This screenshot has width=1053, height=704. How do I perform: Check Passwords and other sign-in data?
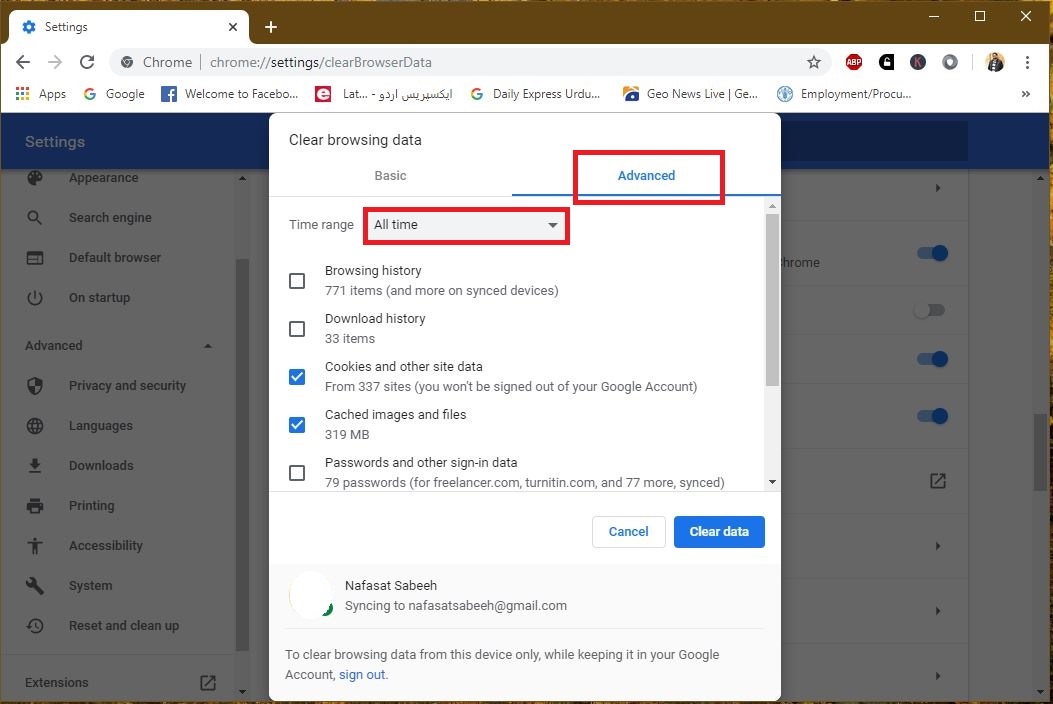297,473
